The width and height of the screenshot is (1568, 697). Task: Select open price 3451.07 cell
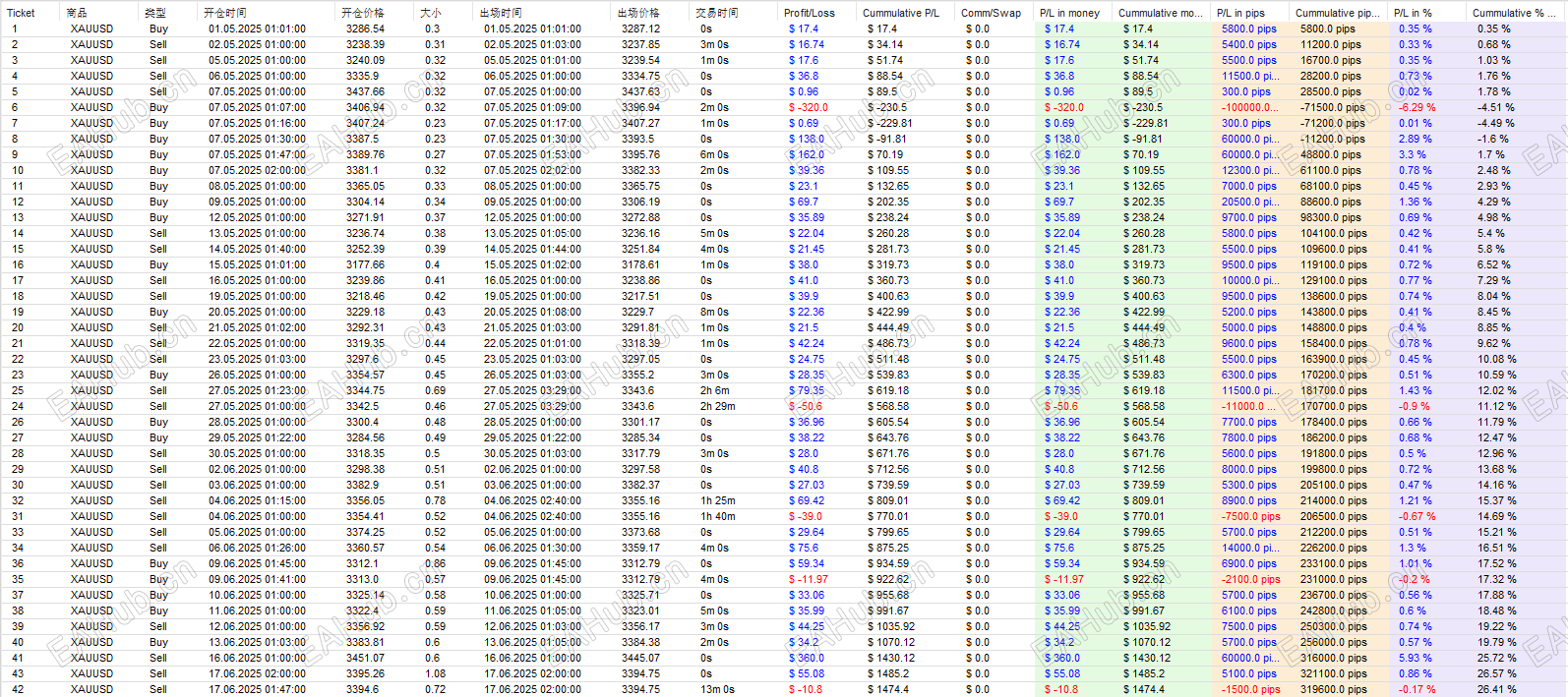click(x=366, y=658)
